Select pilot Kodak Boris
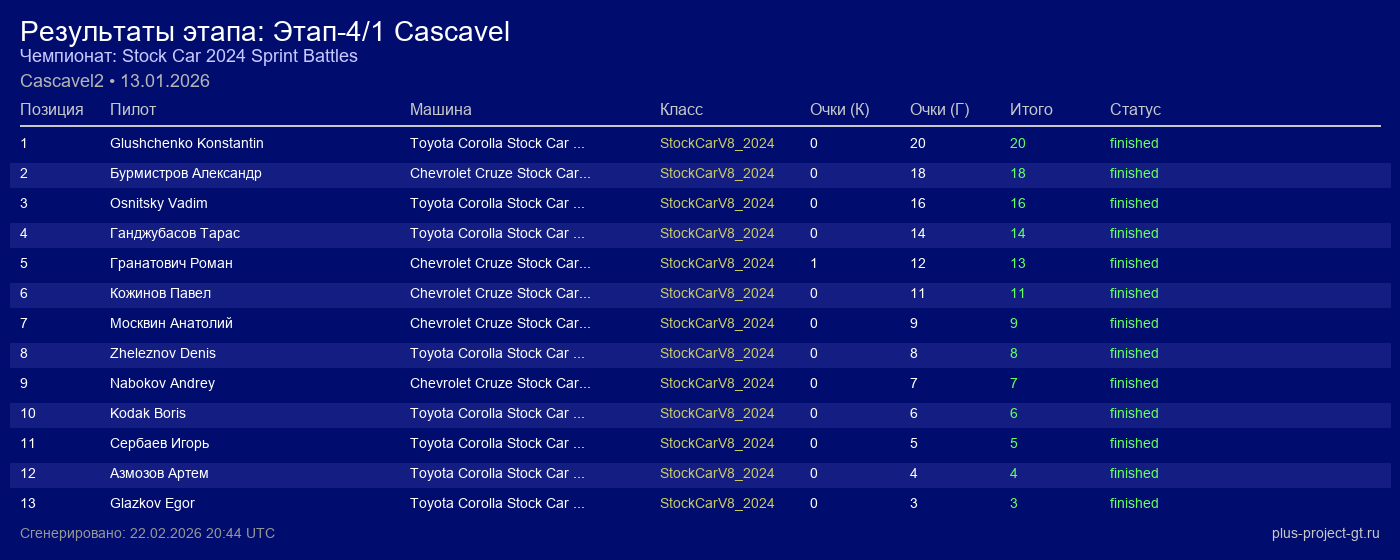This screenshot has height=560, width=1400. click(x=148, y=413)
